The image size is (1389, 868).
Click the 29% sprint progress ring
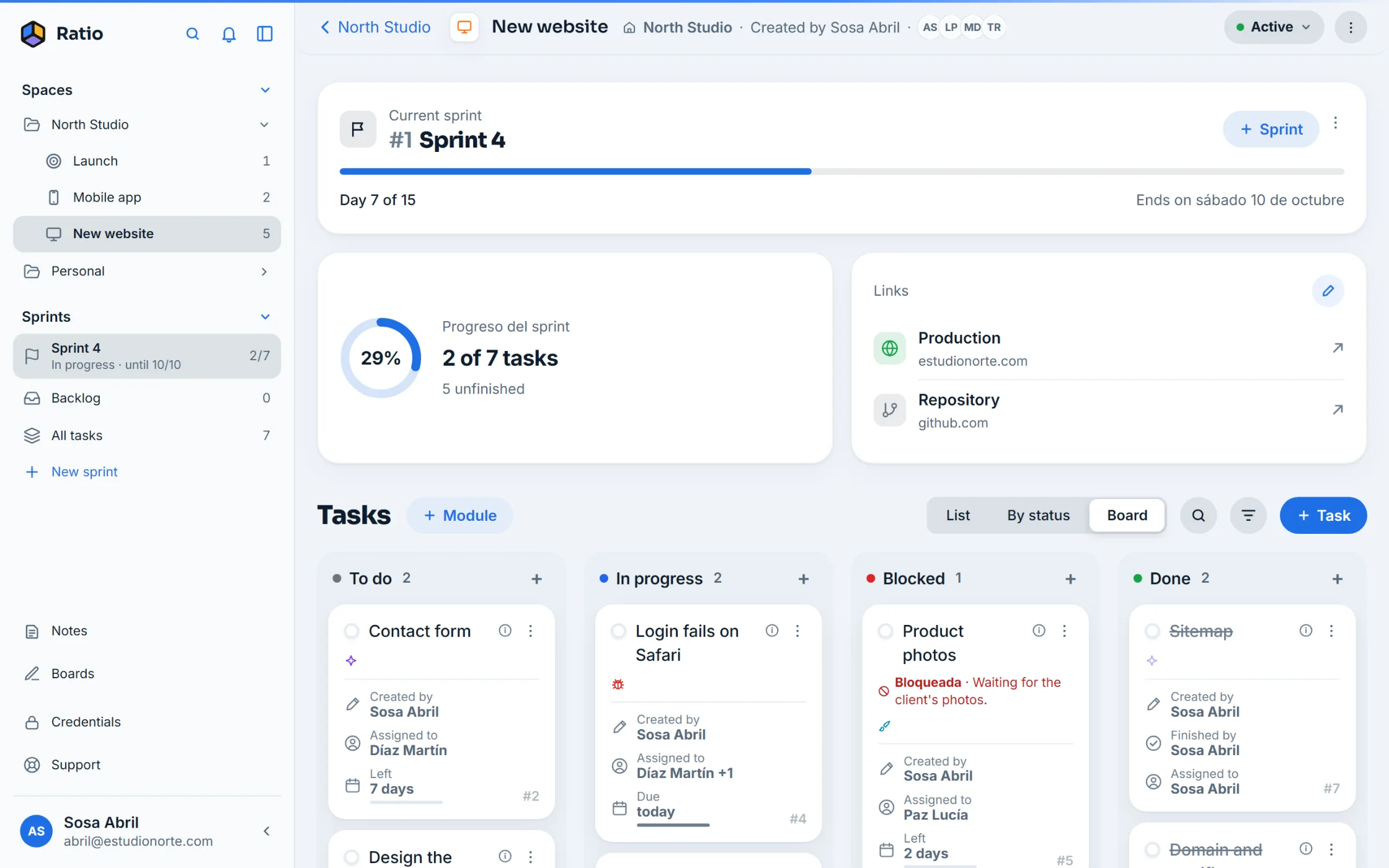point(381,358)
